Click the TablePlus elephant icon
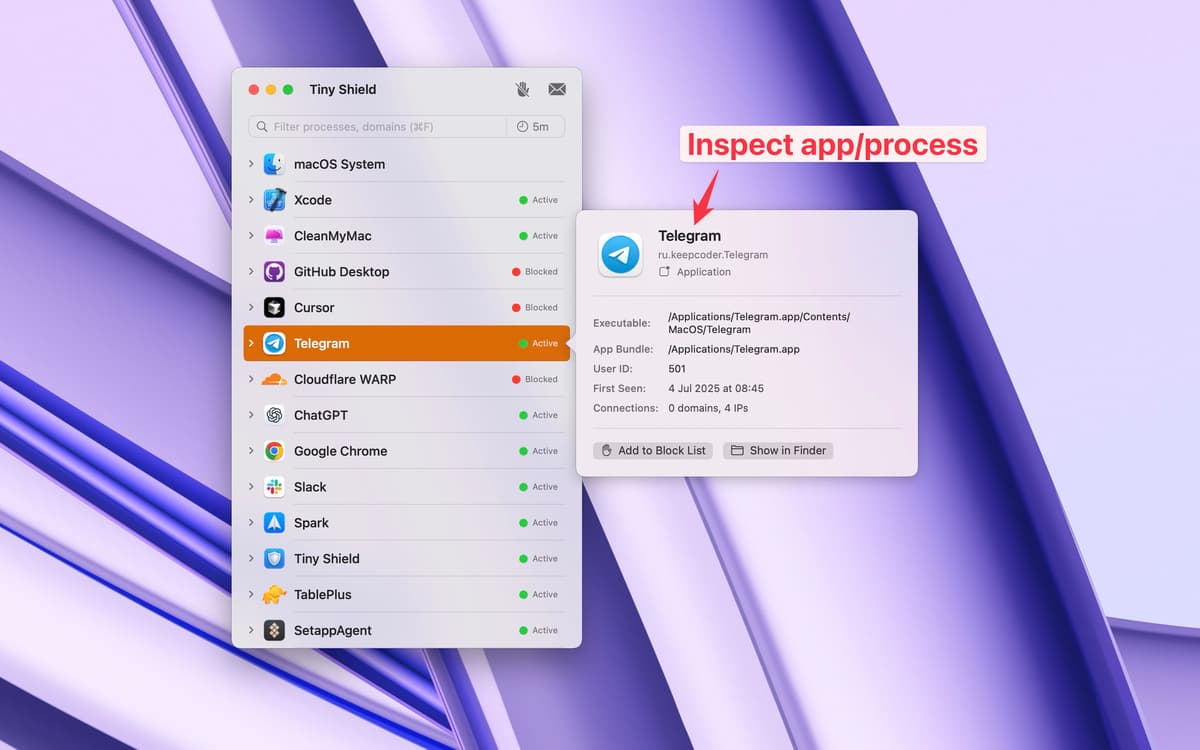This screenshot has height=750, width=1200. (274, 595)
